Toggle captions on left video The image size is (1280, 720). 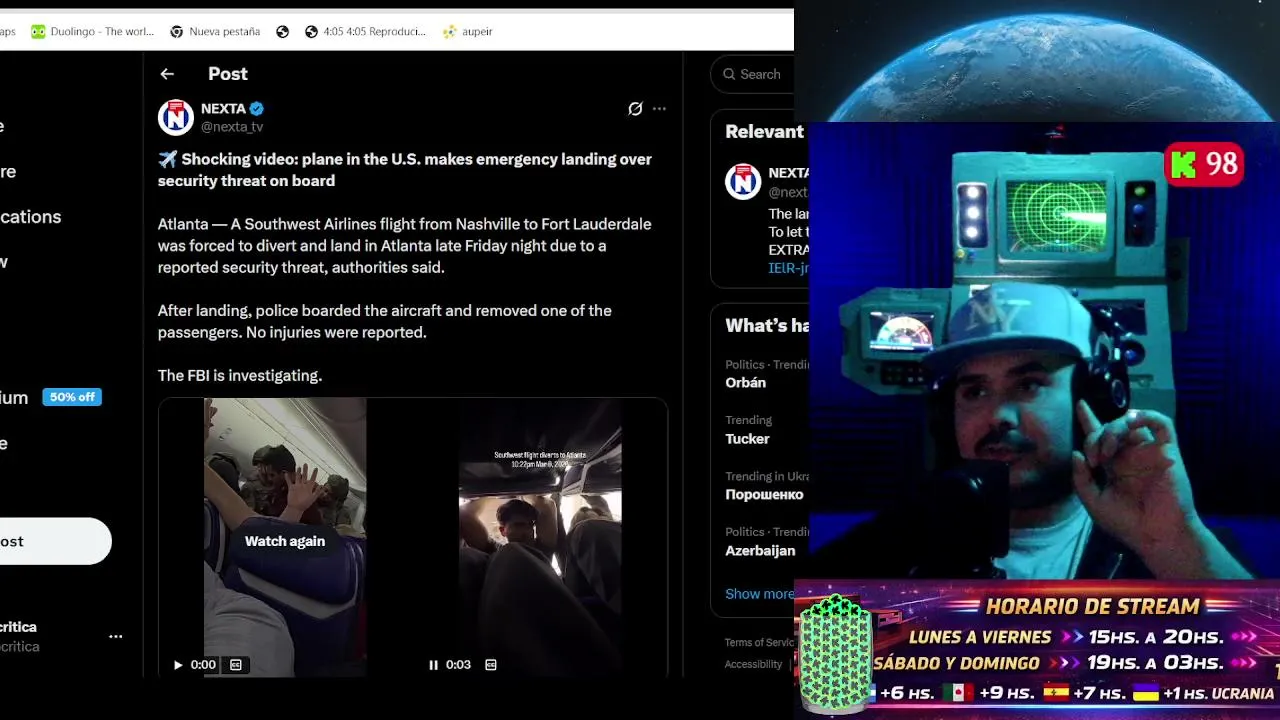(236, 664)
